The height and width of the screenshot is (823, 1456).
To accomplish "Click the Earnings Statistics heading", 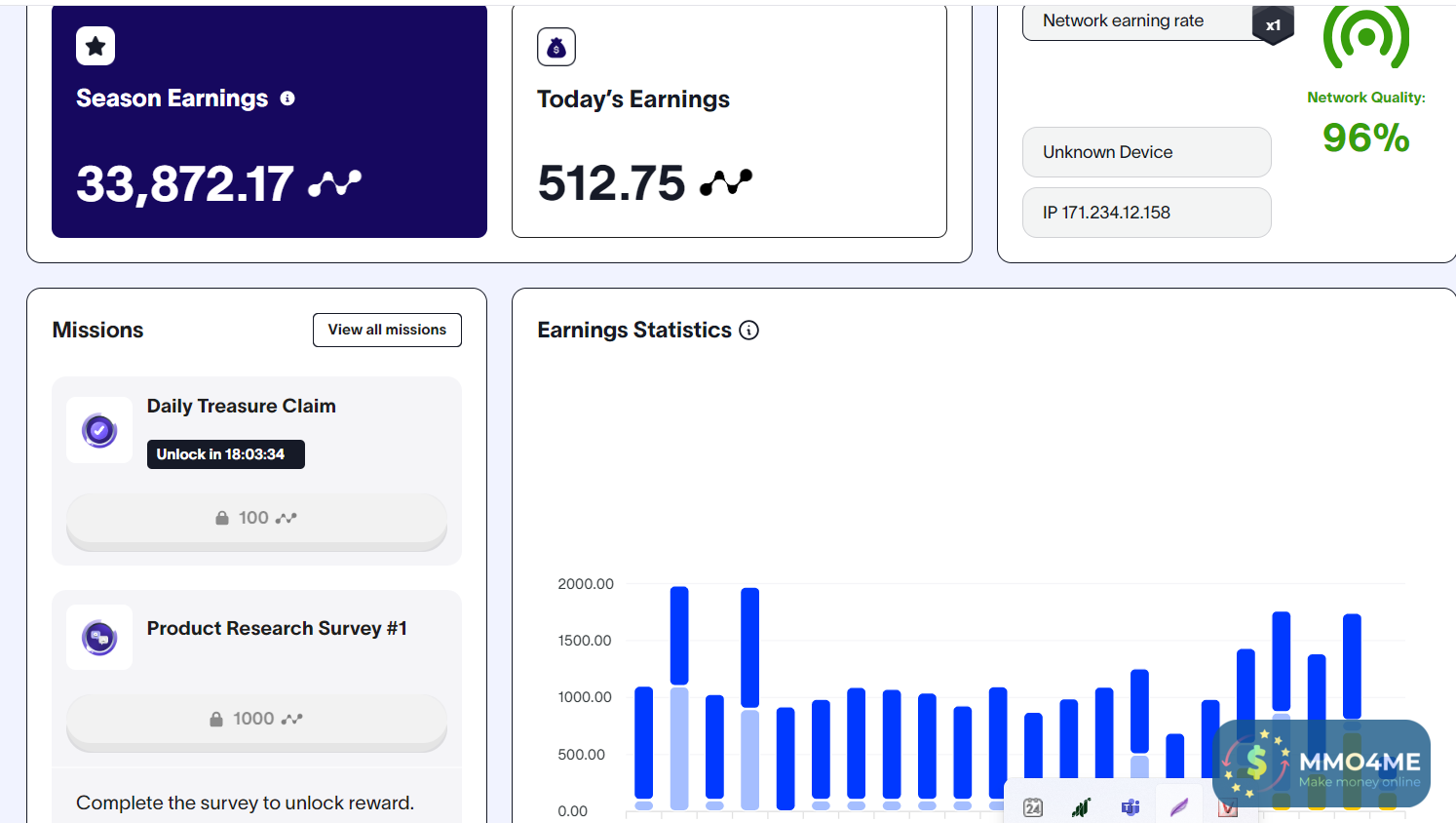I will (x=634, y=331).
